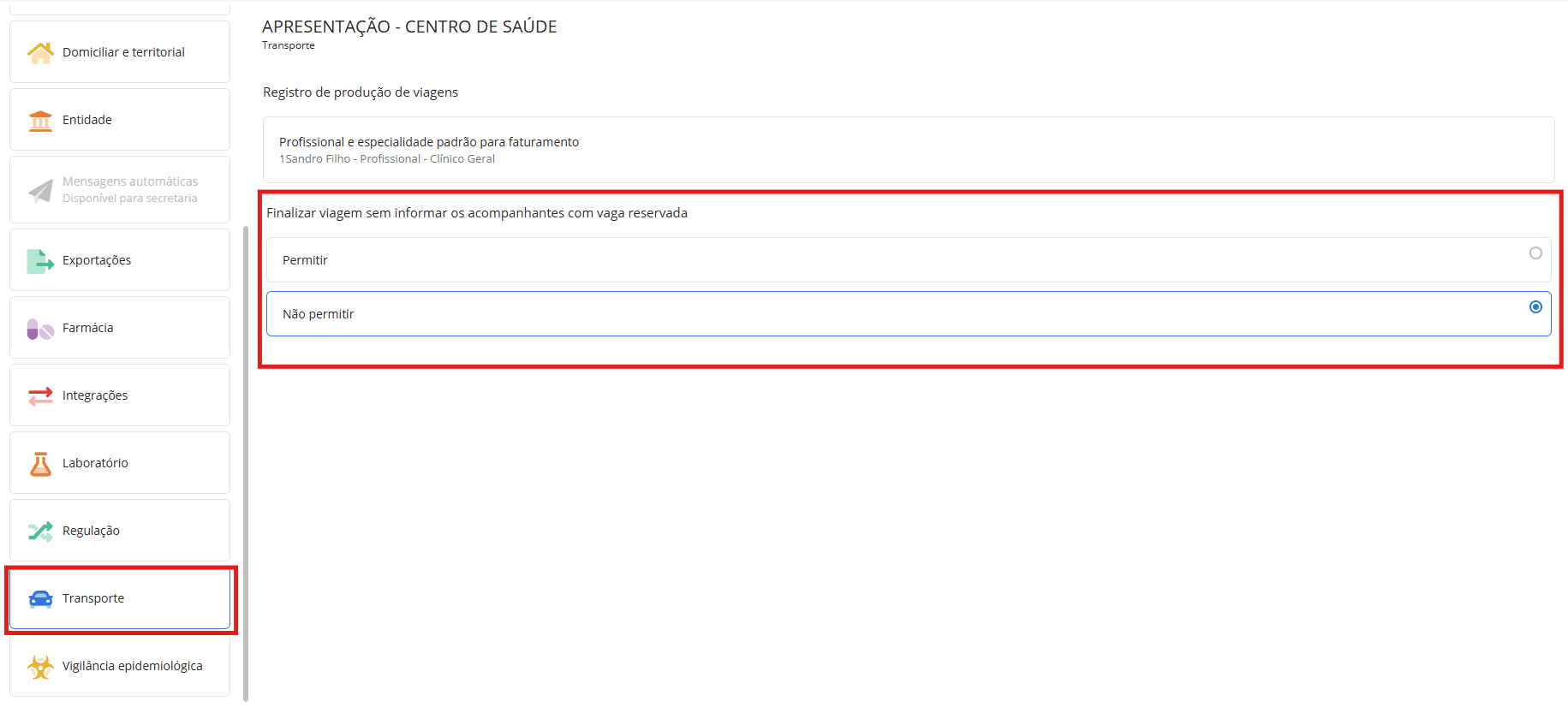Click Finalizar viagem sem informar acompanhantes label

click(477, 213)
